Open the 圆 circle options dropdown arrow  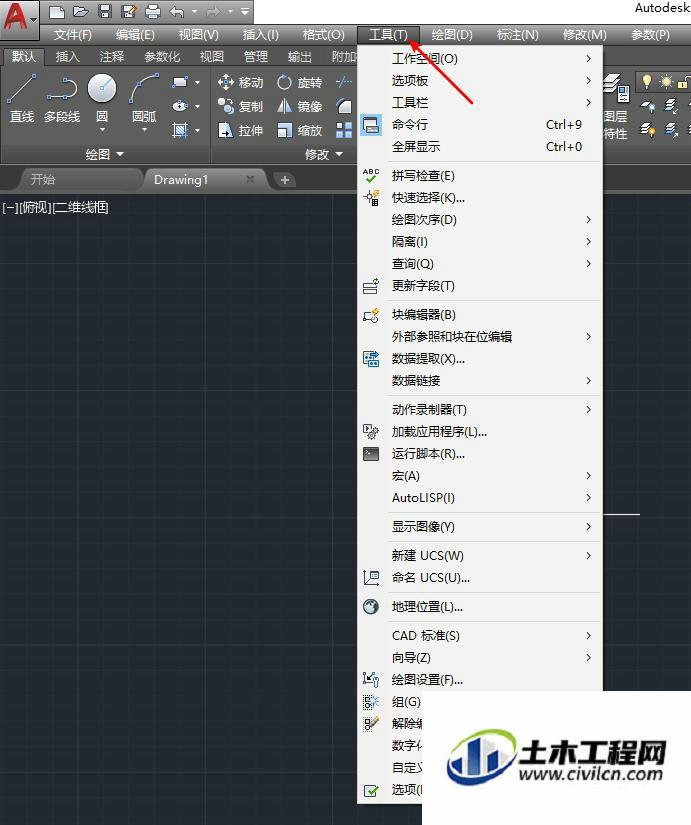point(102,129)
